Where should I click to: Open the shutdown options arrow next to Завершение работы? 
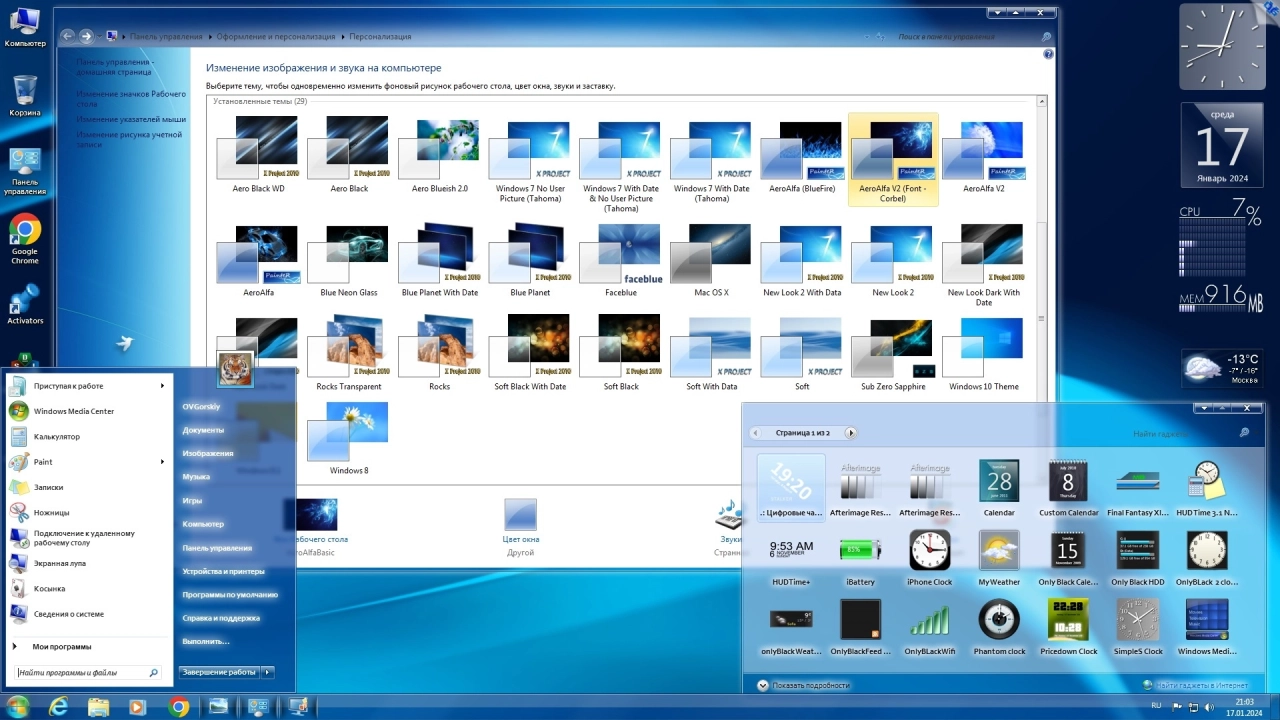point(269,672)
